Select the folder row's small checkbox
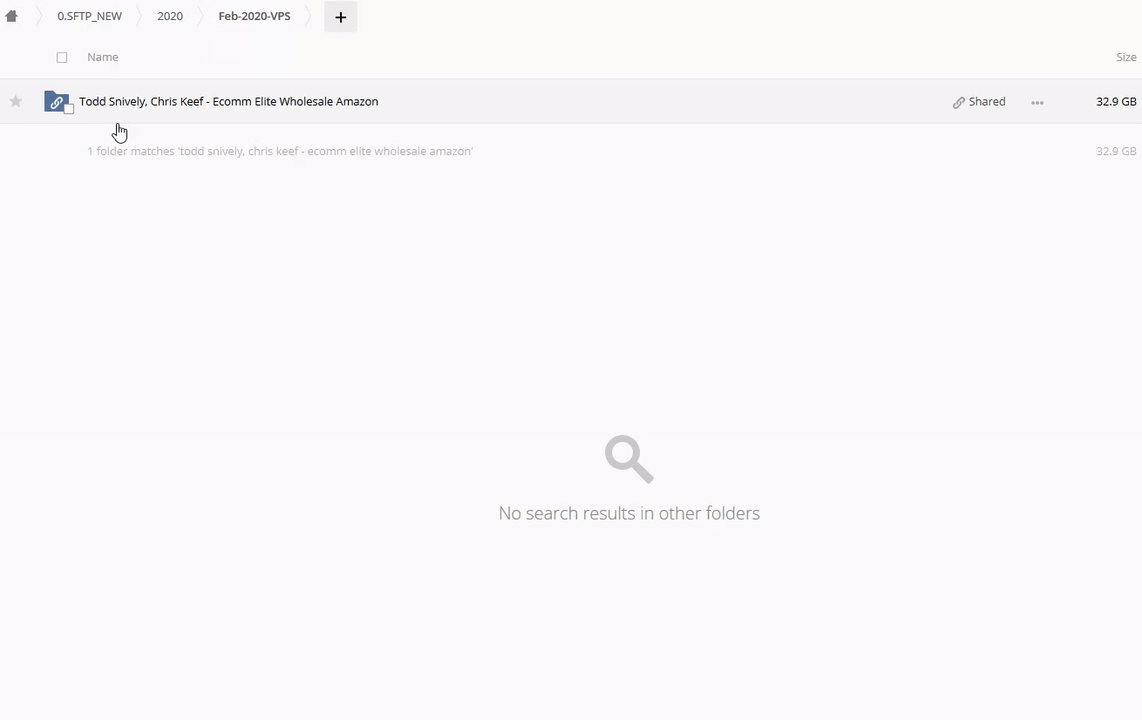 tap(69, 109)
